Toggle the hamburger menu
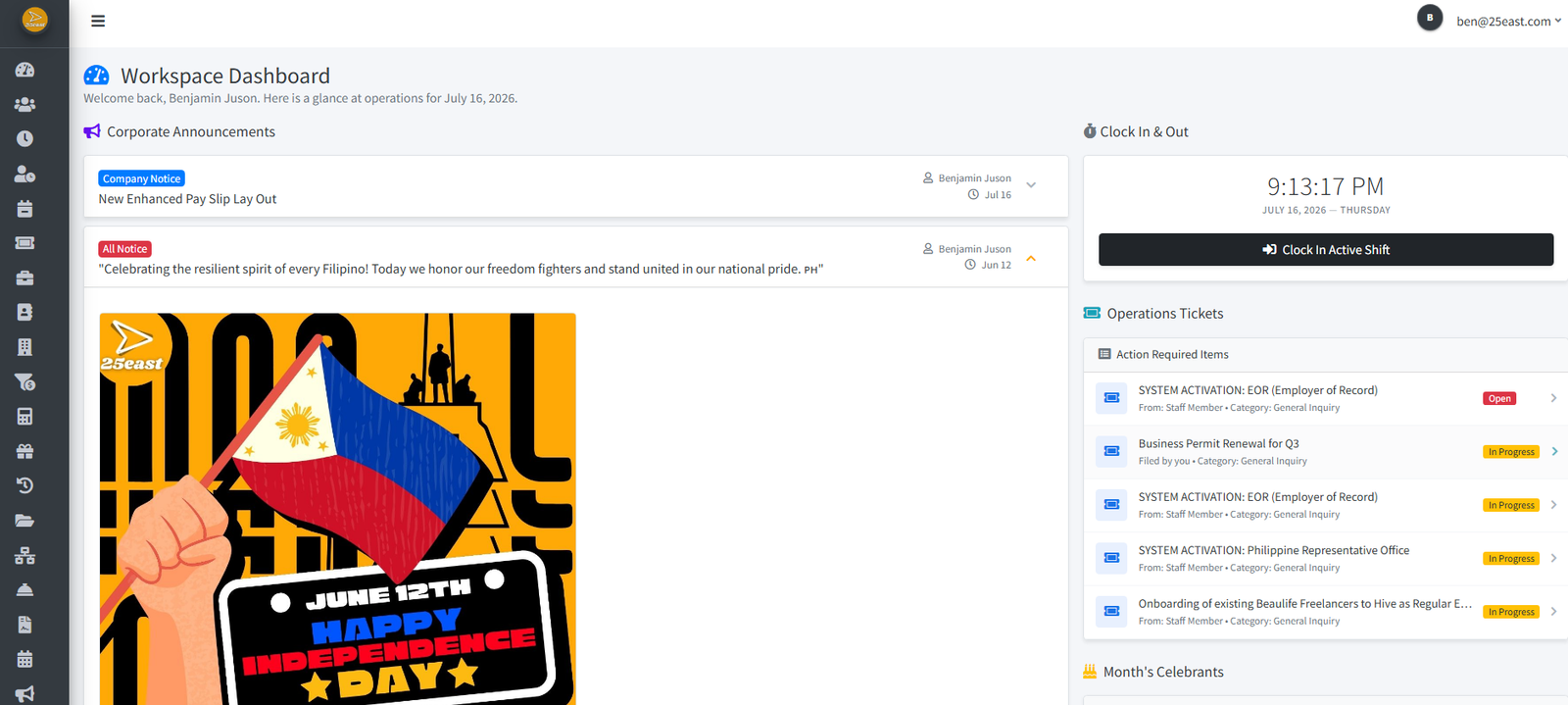 coord(98,21)
